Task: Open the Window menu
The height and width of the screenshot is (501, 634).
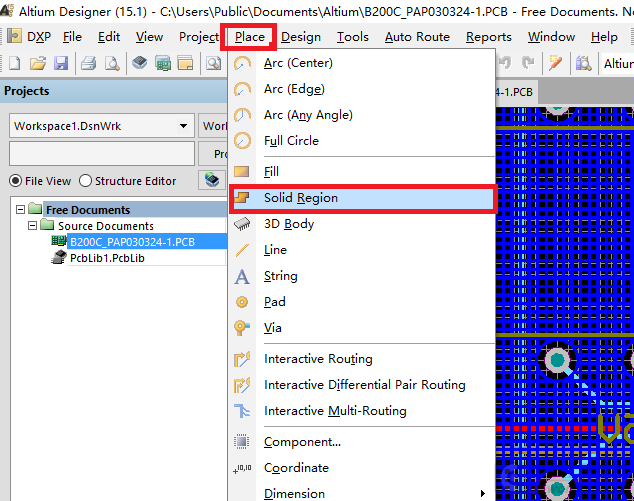Action: click(x=551, y=37)
